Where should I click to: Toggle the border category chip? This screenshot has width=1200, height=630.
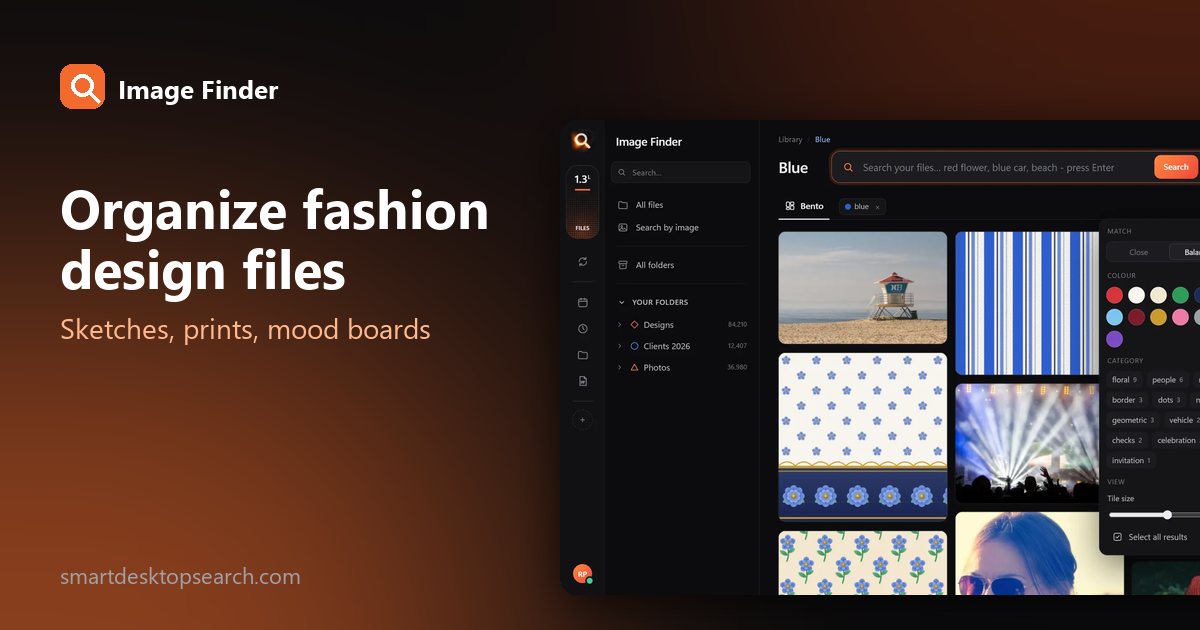(1128, 400)
